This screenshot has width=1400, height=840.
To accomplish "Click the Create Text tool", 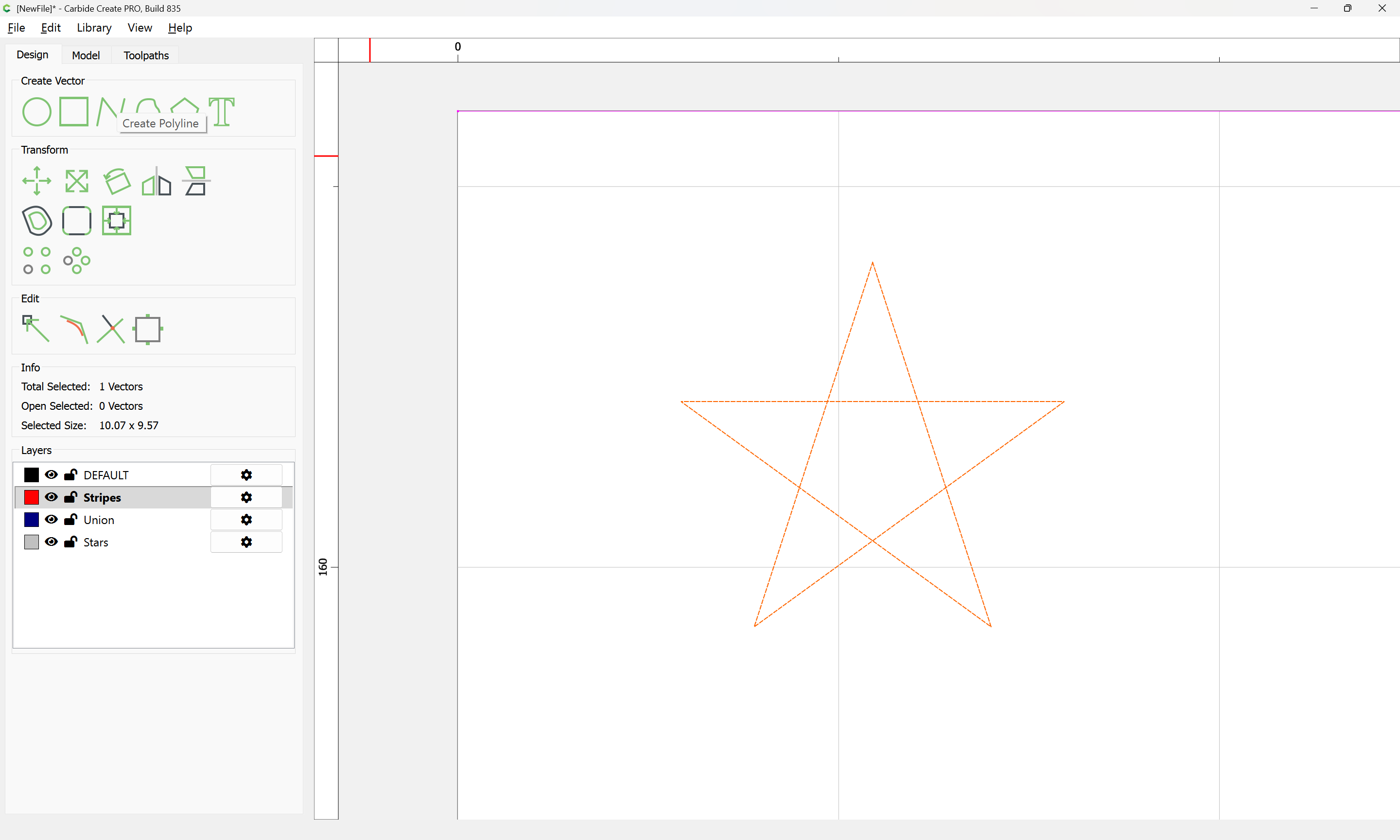I will tap(221, 111).
